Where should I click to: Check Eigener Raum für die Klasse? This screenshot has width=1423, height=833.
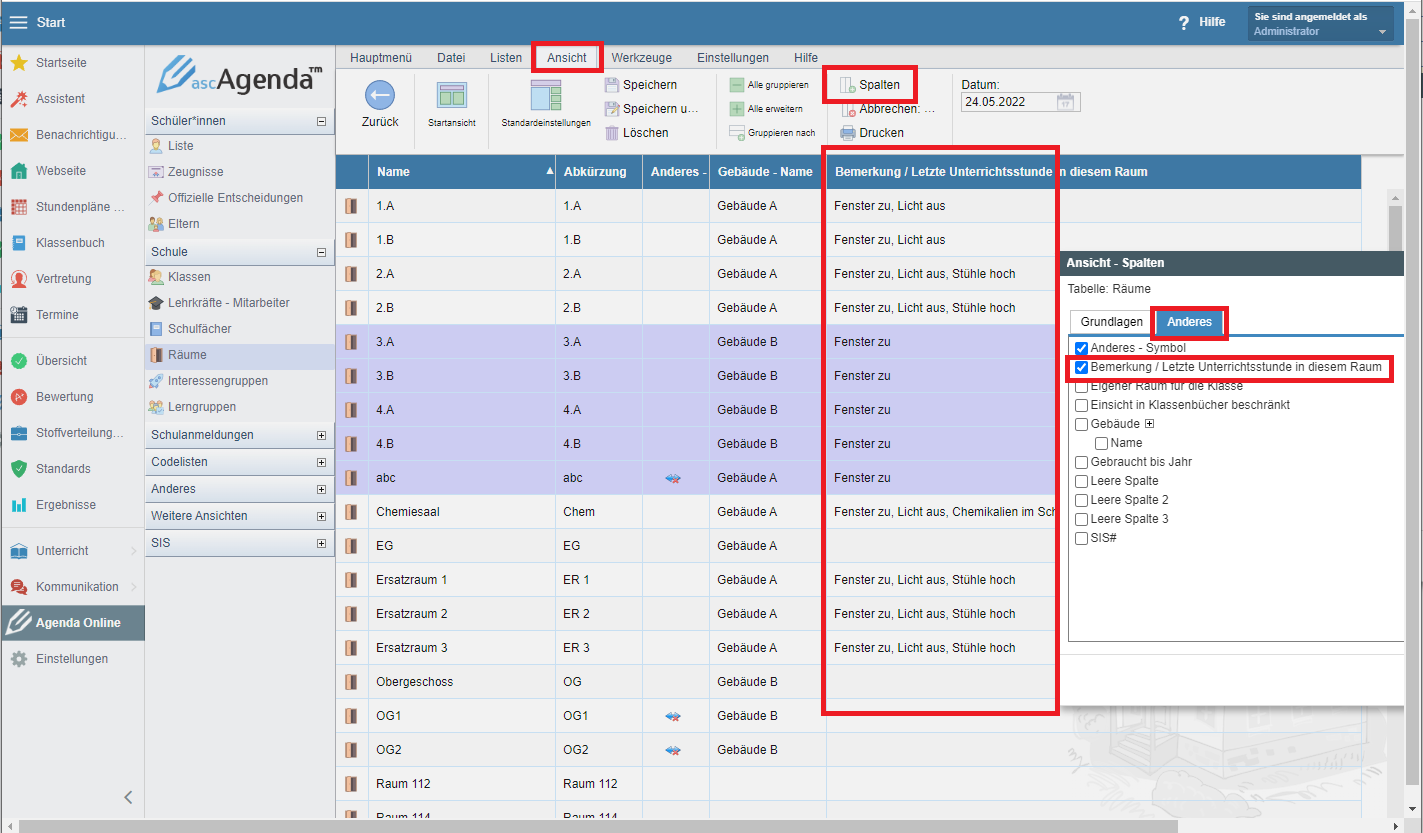tap(1081, 386)
